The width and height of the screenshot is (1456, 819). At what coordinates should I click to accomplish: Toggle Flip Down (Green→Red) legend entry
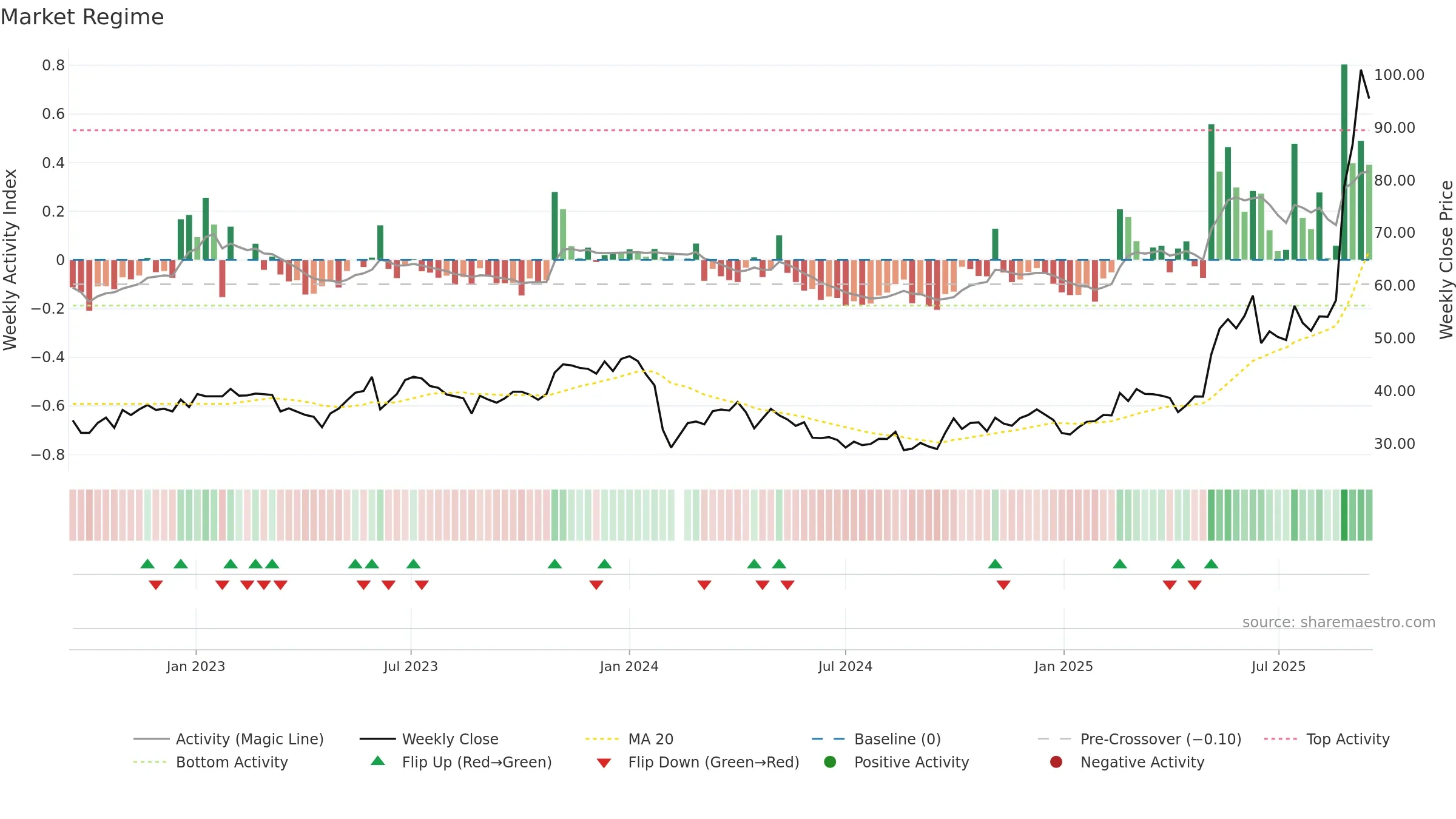tap(698, 762)
